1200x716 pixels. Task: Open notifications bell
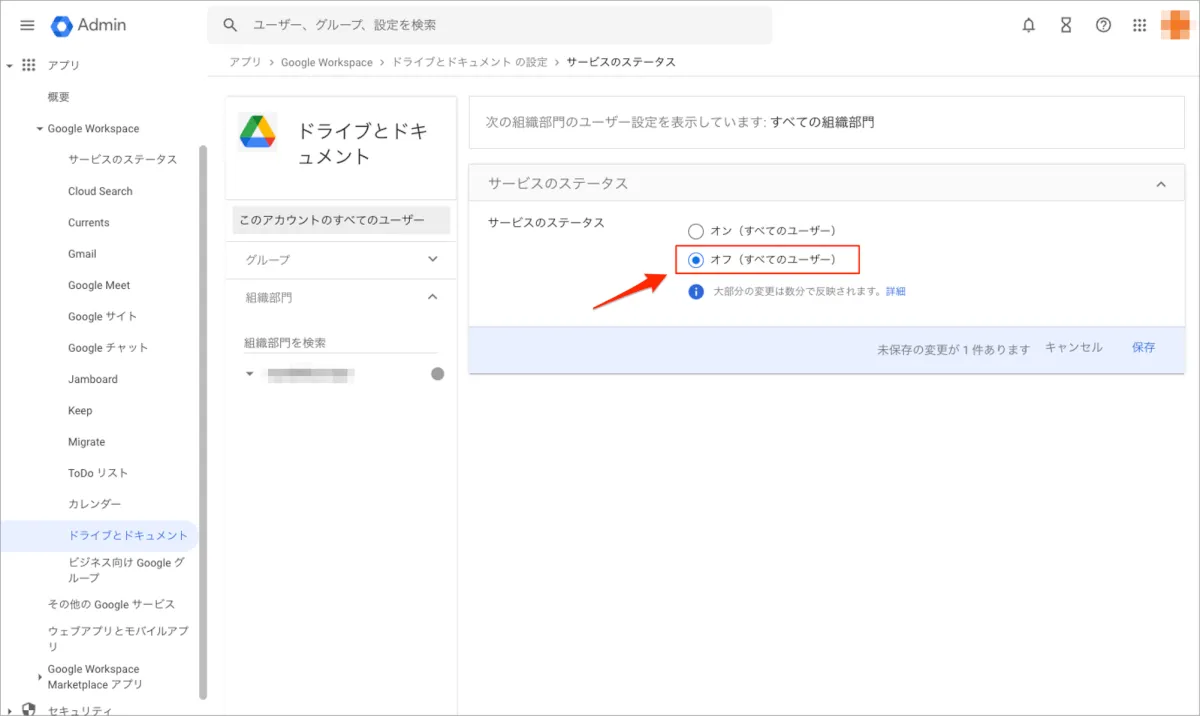pos(1029,26)
